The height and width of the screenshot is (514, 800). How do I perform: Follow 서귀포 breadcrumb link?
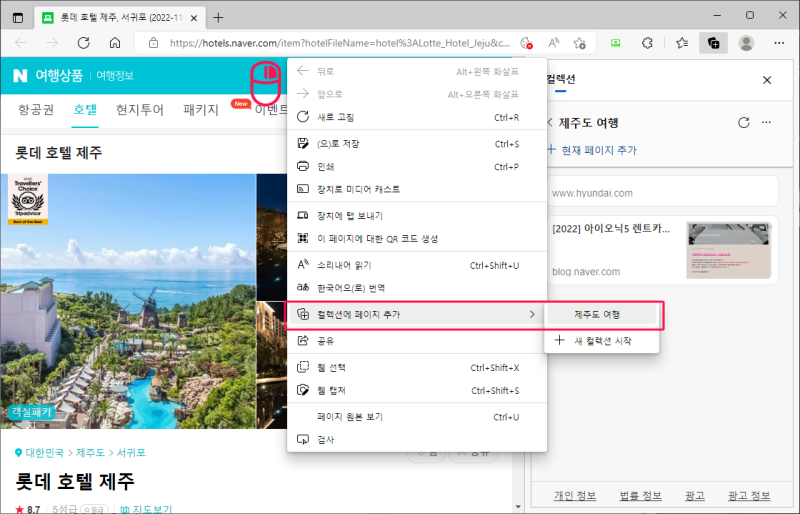(131, 453)
